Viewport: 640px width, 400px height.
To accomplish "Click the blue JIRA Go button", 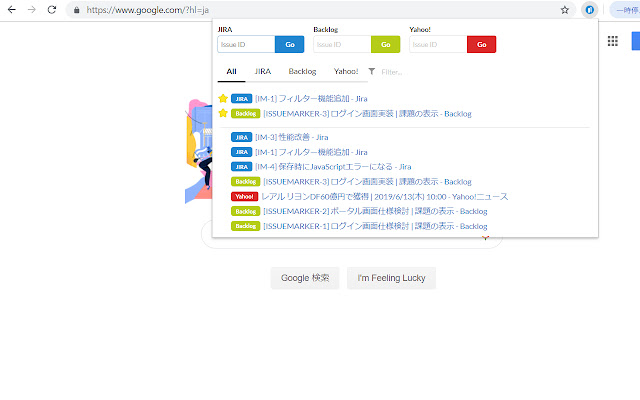I will click(x=289, y=44).
